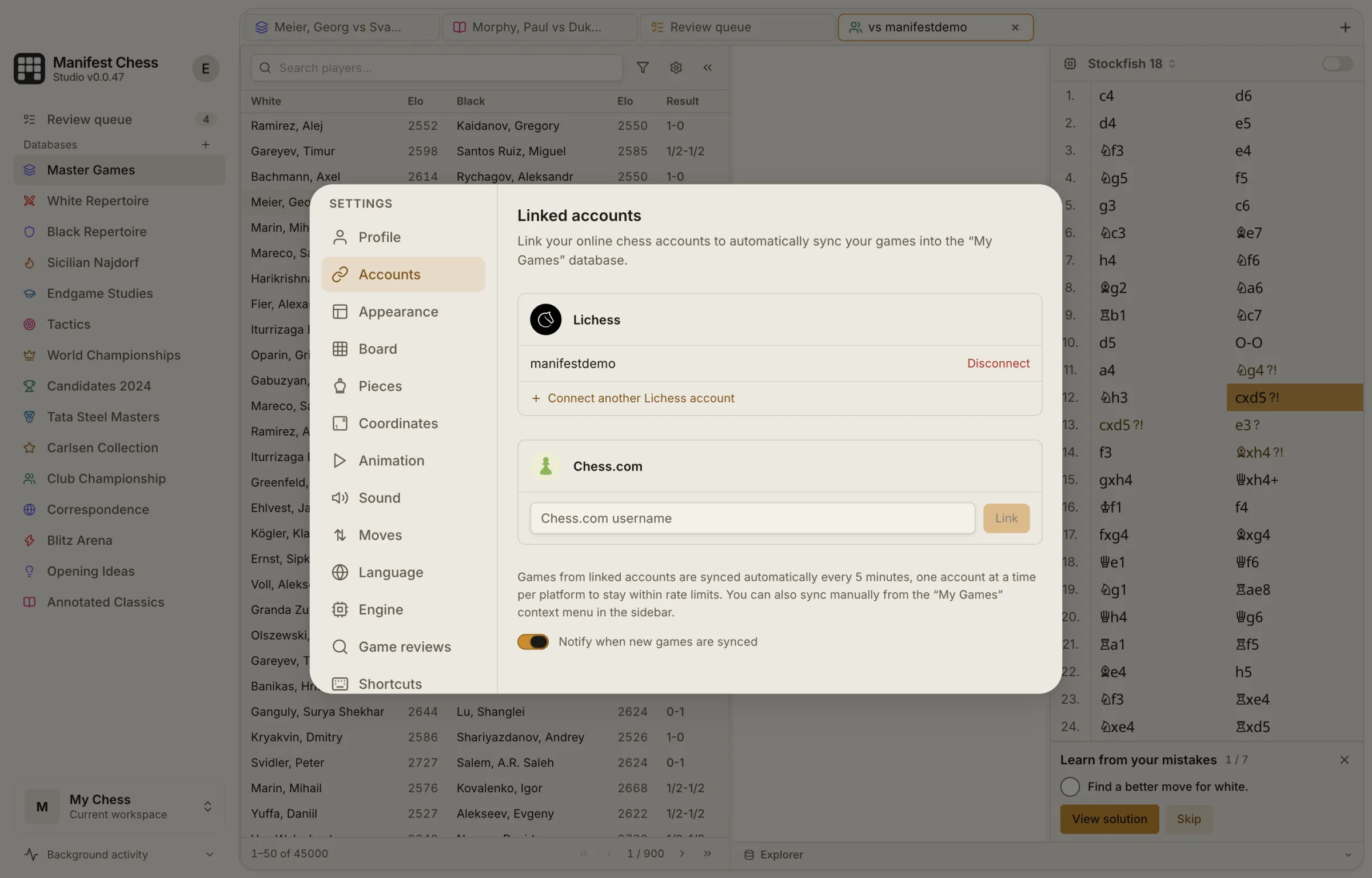The image size is (1372, 878).
Task: Switch to Meier, Georg vs Sva... tab
Action: point(342,27)
